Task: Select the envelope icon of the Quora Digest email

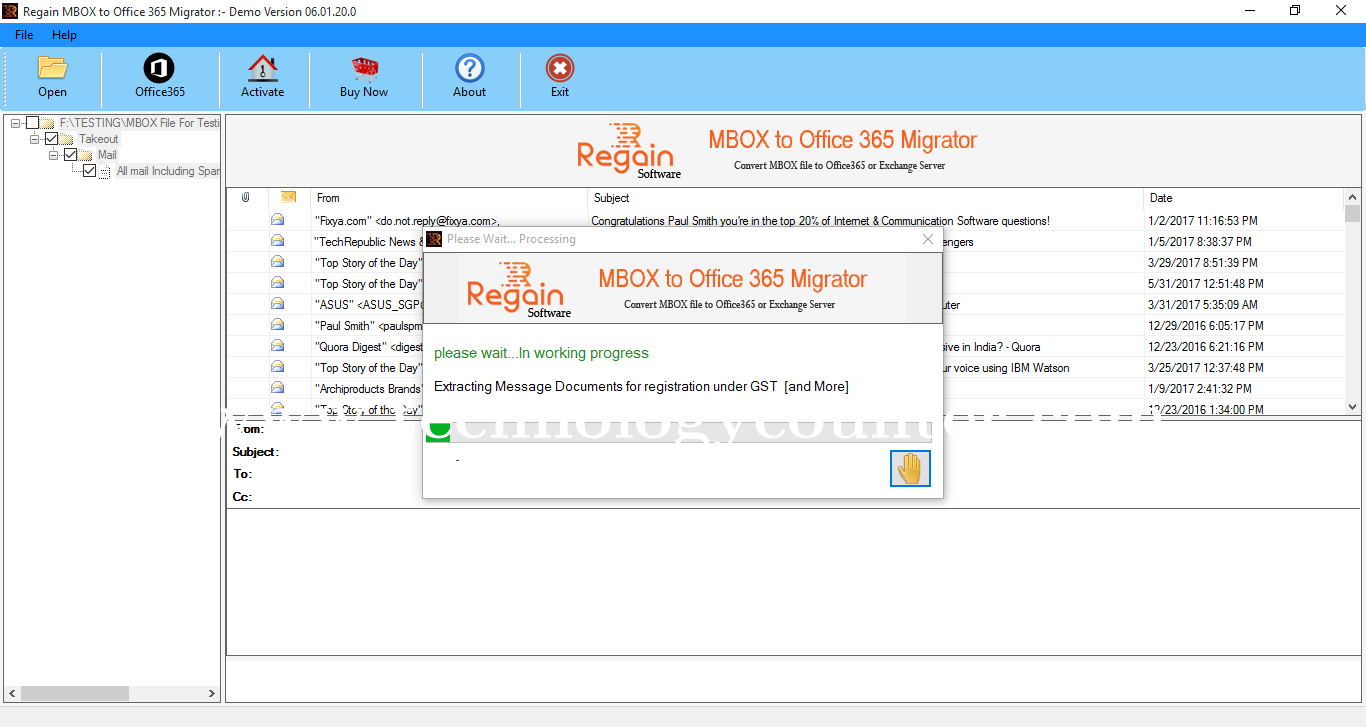Action: point(278,346)
